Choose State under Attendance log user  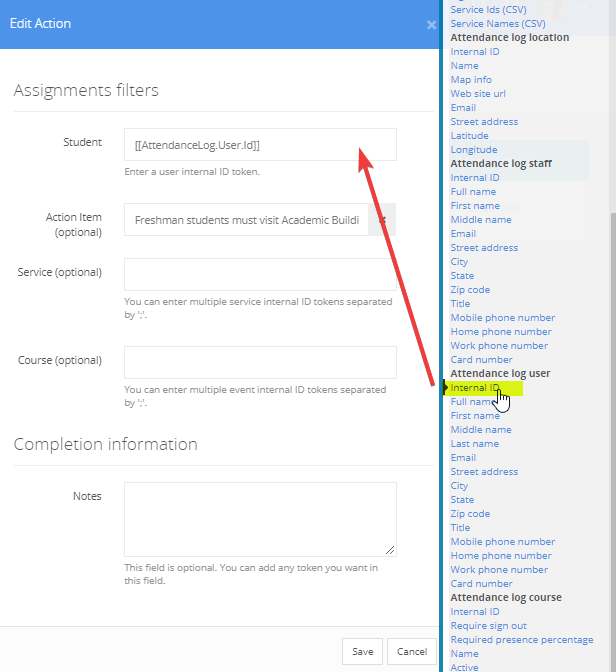pyautogui.click(x=462, y=500)
